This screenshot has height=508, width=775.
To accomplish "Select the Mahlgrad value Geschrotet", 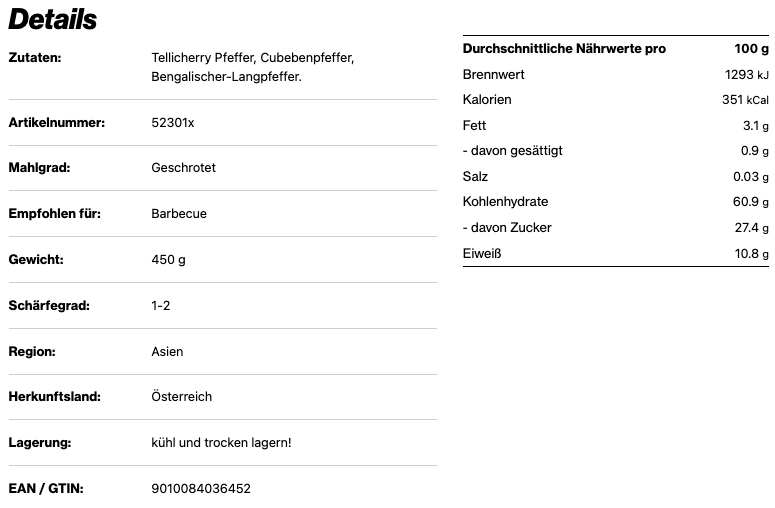I will pos(183,168).
